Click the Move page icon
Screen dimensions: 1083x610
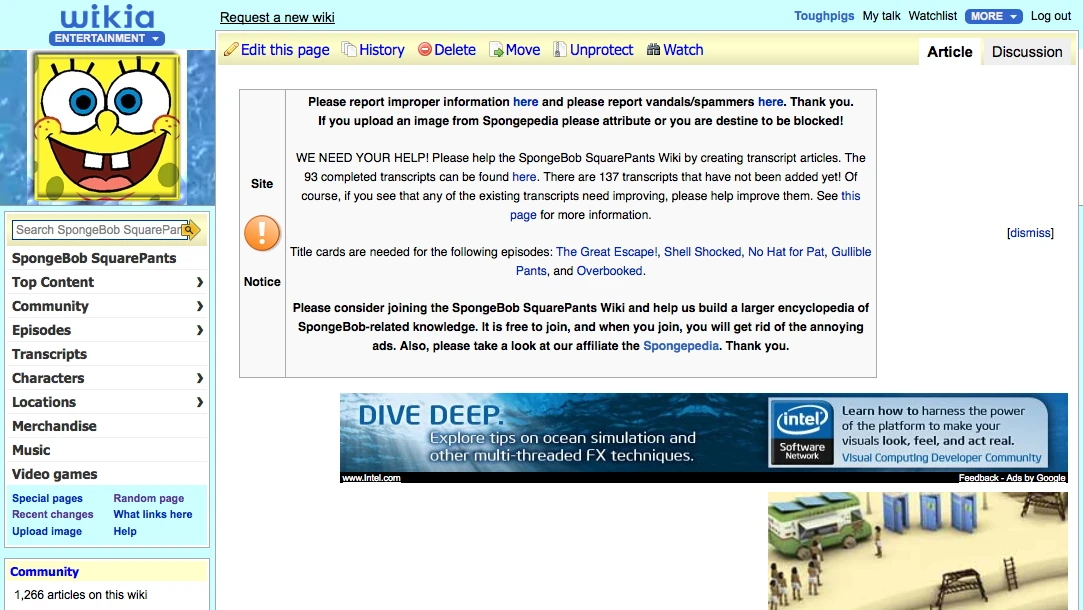pyautogui.click(x=496, y=50)
